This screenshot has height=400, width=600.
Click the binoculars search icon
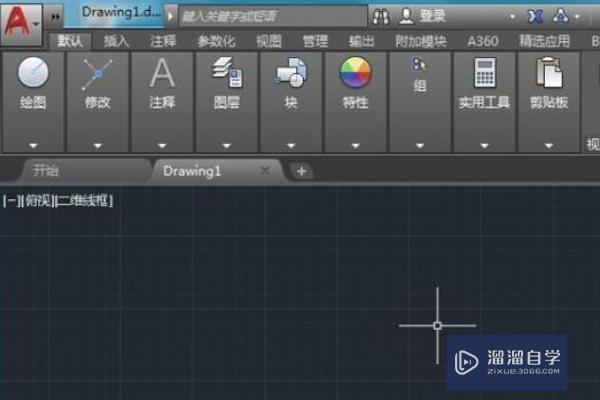381,16
